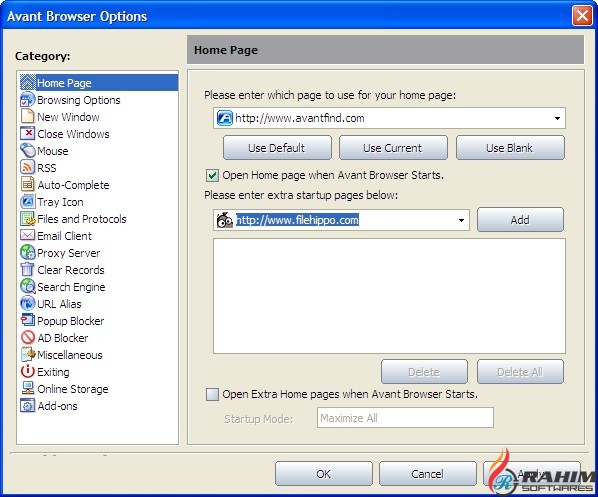The image size is (598, 497).
Task: Click the Proxy Server globe icon
Action: coord(27,253)
